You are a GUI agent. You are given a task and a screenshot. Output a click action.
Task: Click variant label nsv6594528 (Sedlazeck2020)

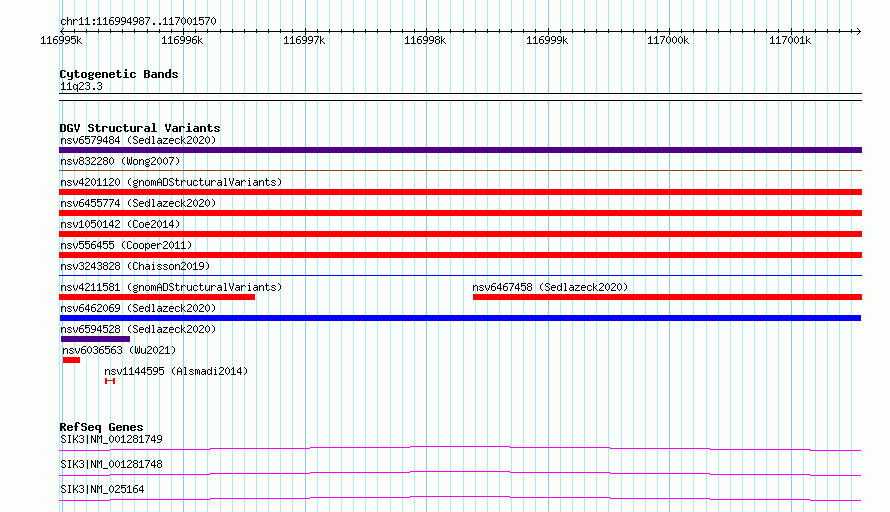[138, 329]
